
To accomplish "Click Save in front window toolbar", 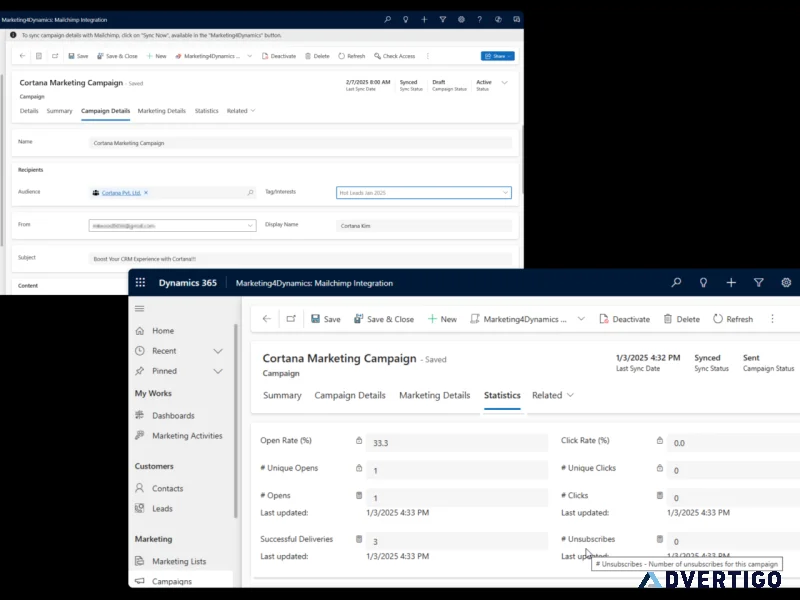I will tap(326, 319).
